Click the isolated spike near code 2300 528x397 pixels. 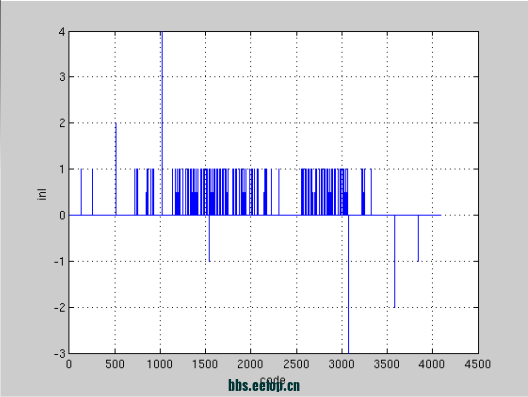279,192
